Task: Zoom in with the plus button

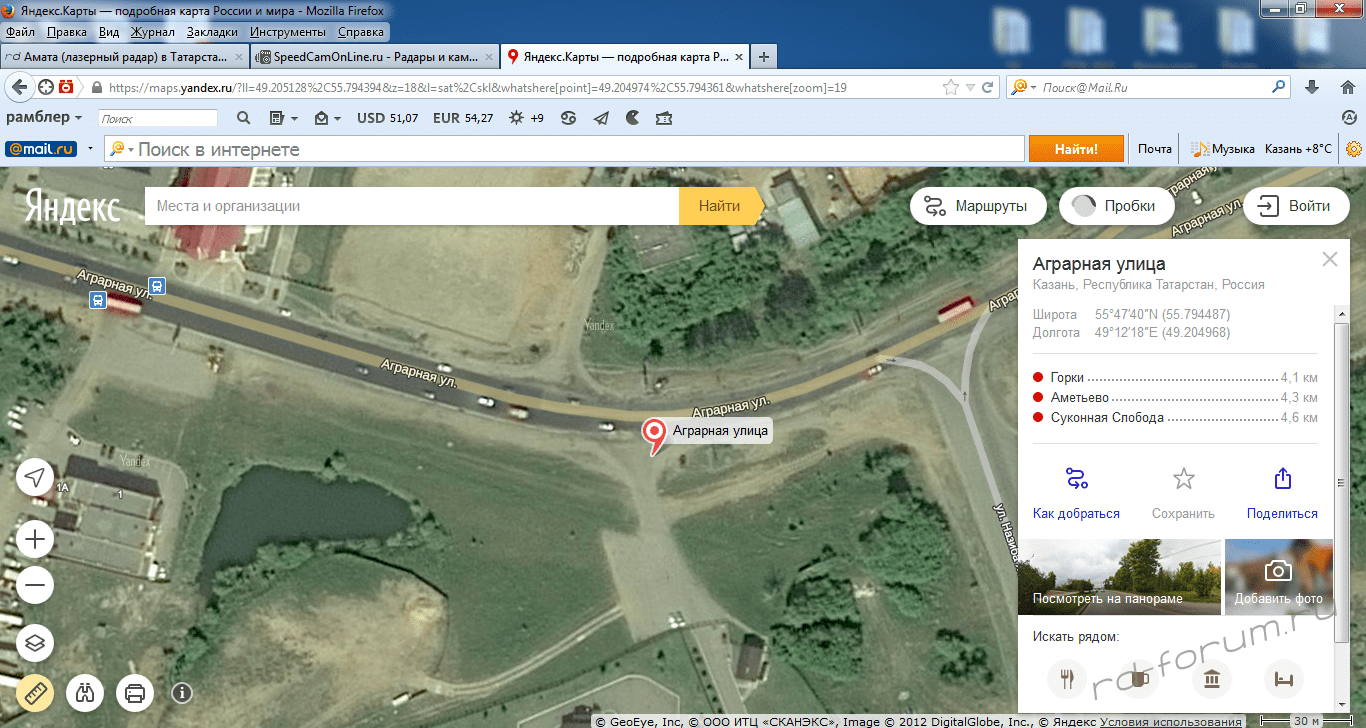Action: 35,541
